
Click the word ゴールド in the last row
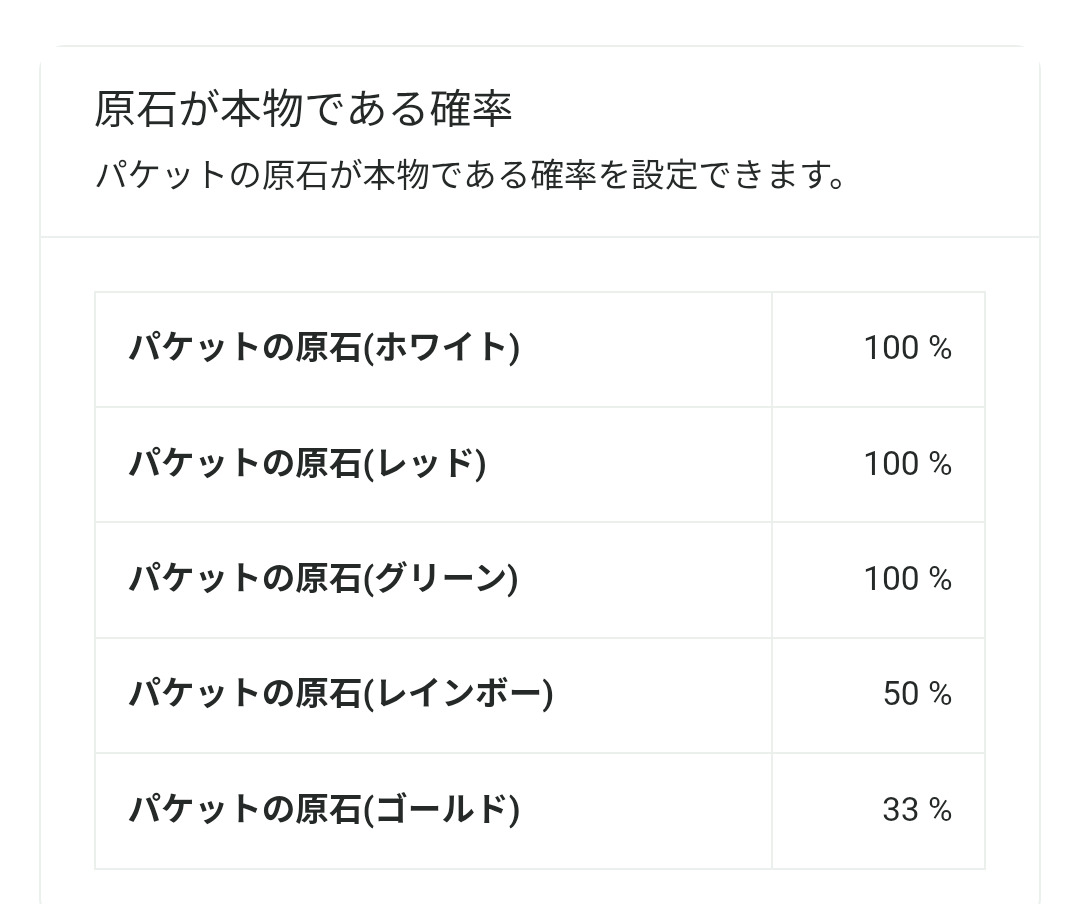coord(442,810)
